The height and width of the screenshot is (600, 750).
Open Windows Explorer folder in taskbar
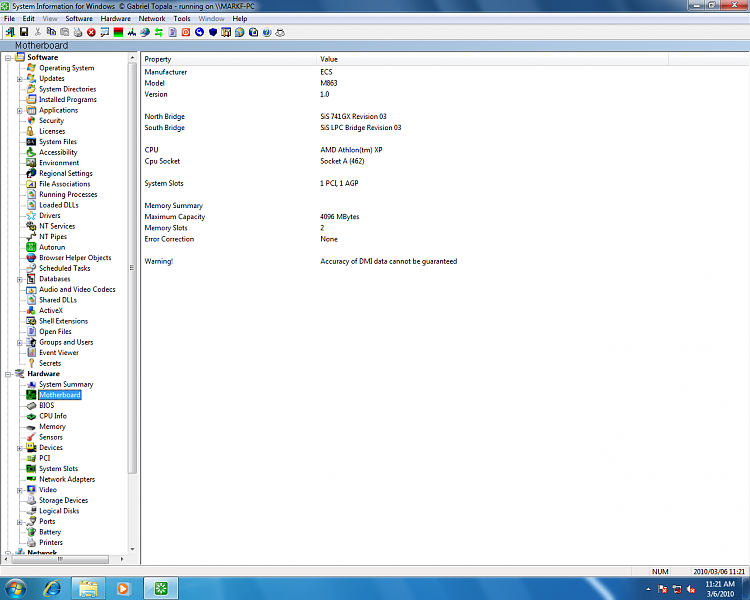point(88,588)
